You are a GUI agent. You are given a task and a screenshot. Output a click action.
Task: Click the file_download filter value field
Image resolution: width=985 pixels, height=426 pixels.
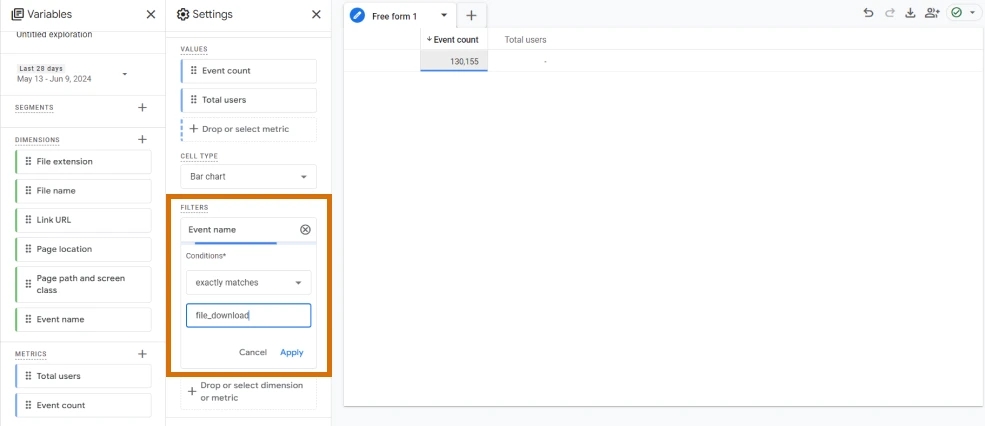point(248,315)
